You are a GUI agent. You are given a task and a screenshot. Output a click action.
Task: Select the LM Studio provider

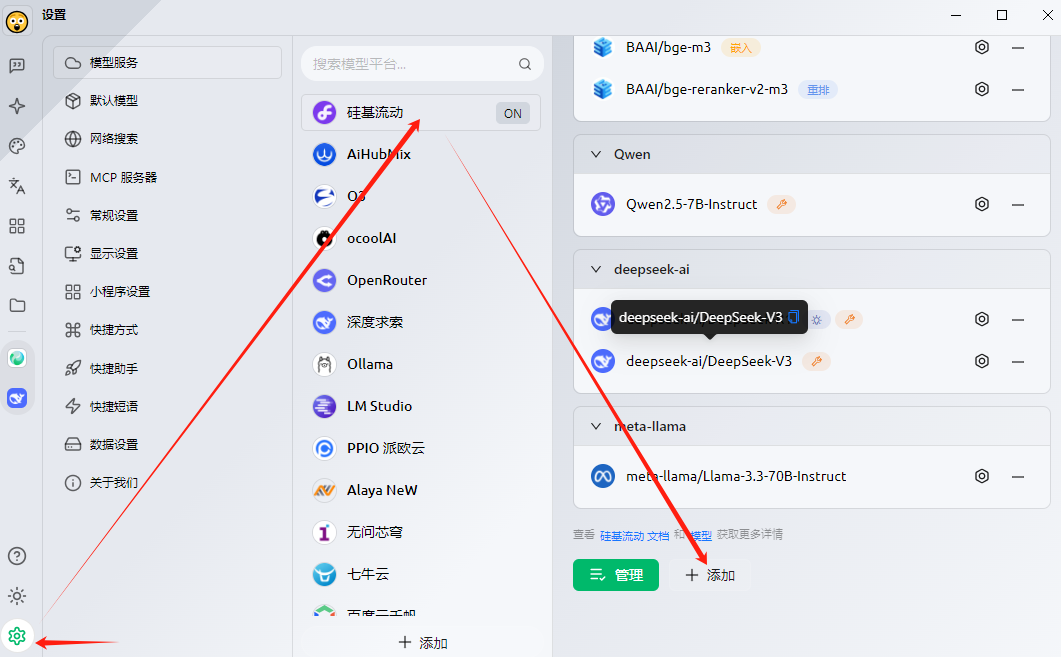pyautogui.click(x=421, y=406)
